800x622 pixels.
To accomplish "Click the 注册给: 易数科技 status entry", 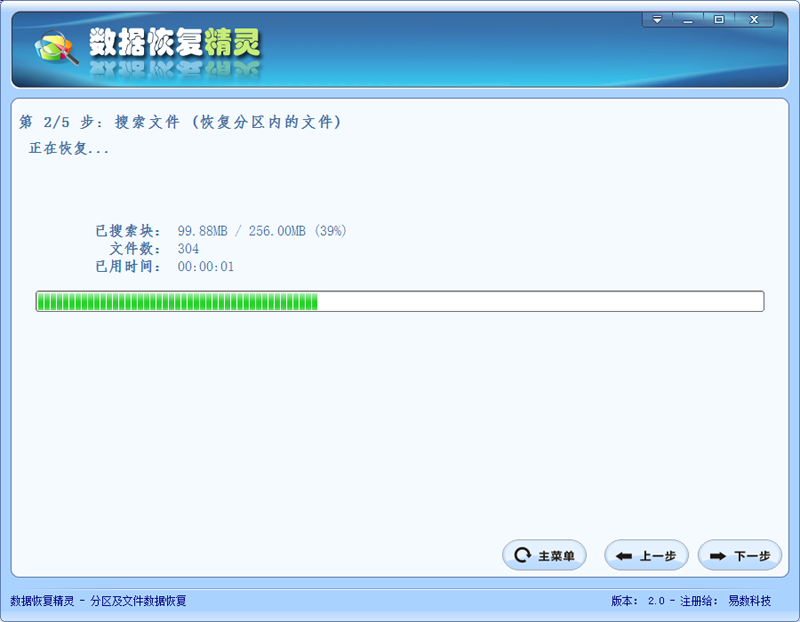I will [x=726, y=601].
